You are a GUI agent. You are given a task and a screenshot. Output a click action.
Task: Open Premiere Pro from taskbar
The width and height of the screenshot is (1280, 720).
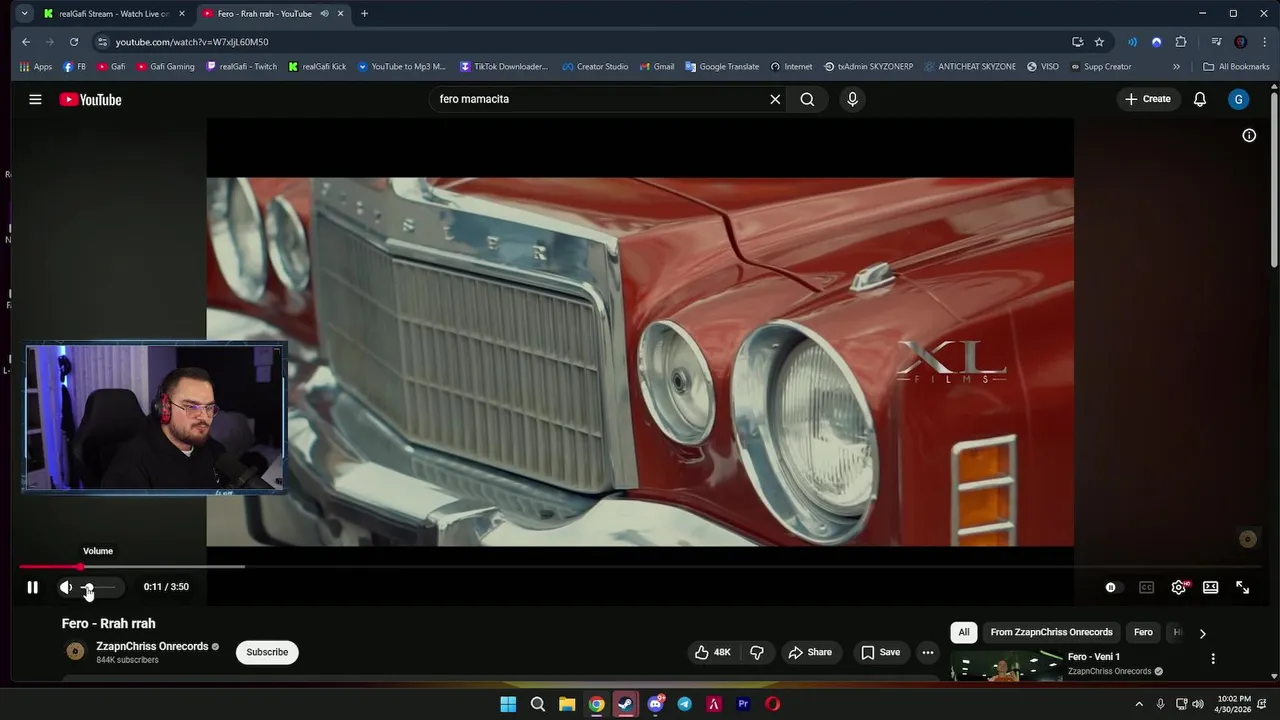tap(743, 704)
